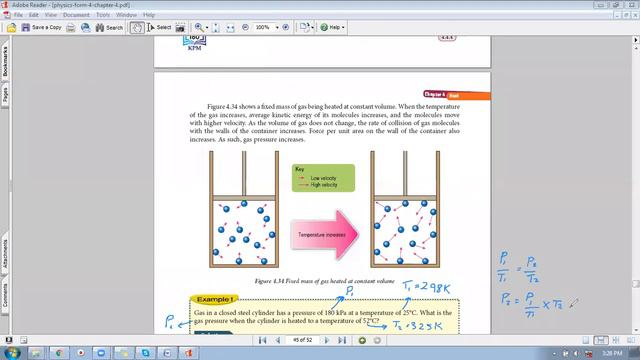640x360 pixels.
Task: Click the page number field 45 of 52
Action: [303, 340]
